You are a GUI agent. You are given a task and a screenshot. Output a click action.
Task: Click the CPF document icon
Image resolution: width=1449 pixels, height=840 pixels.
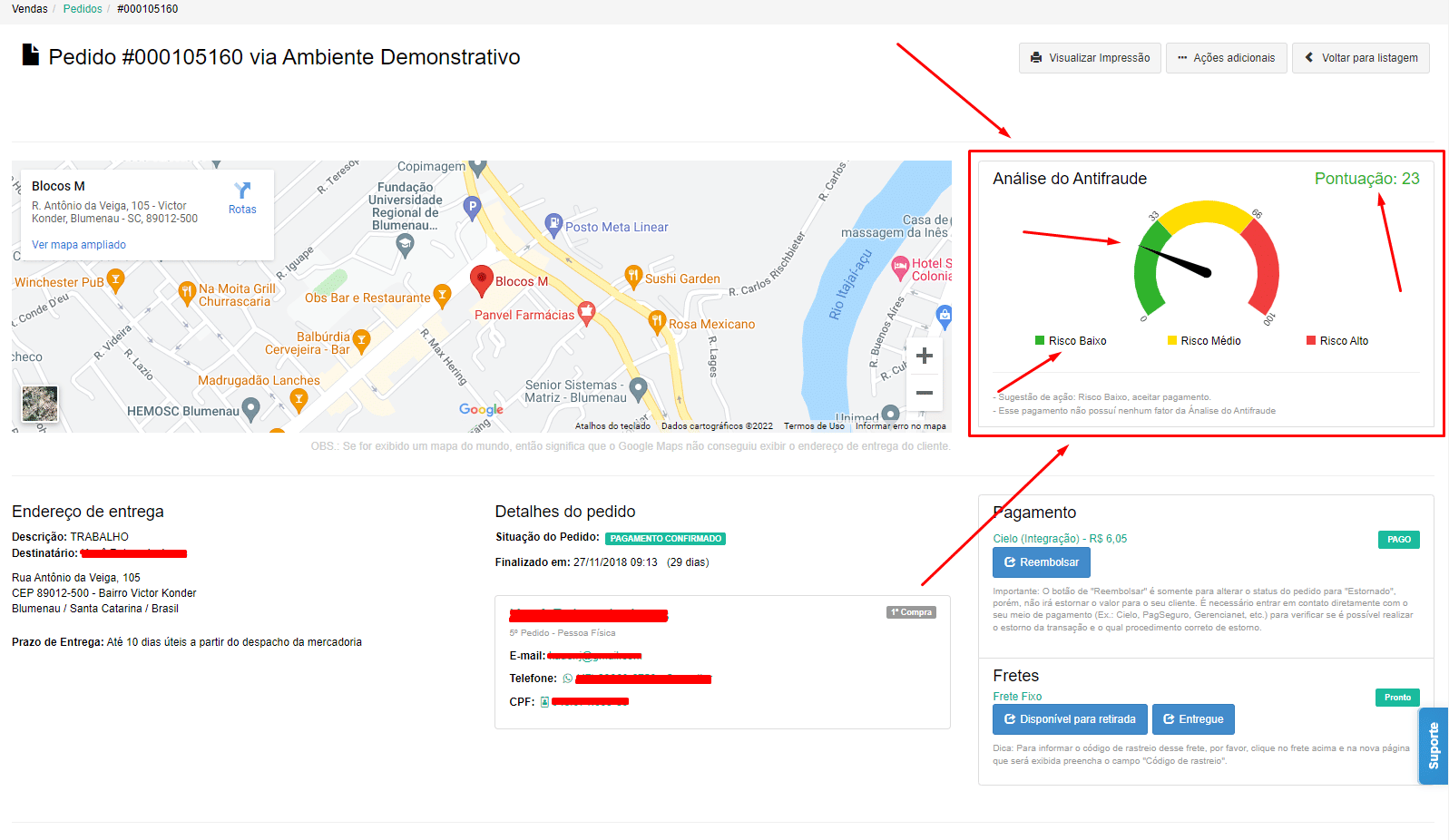tap(544, 702)
